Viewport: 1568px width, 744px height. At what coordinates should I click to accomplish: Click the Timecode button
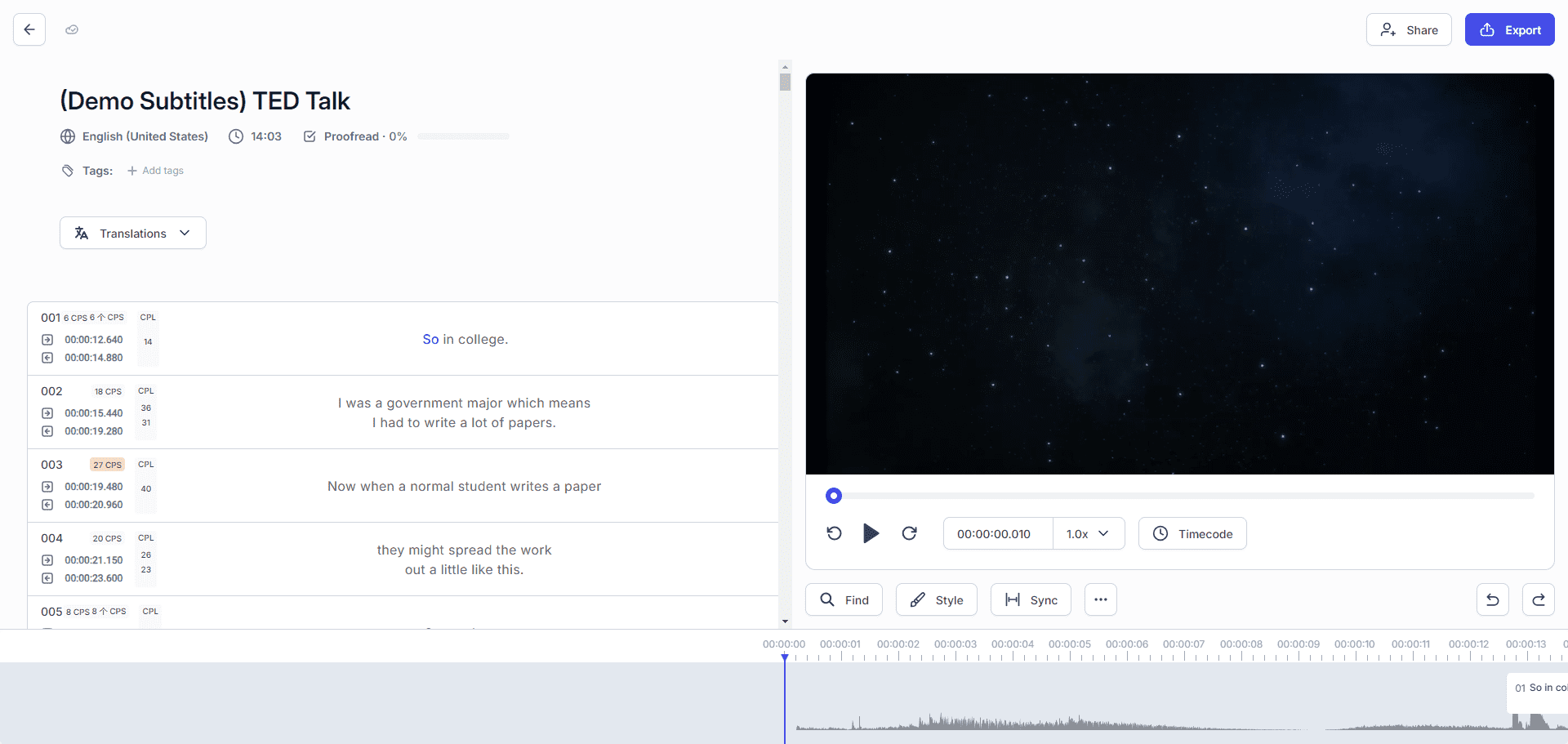tap(1192, 533)
